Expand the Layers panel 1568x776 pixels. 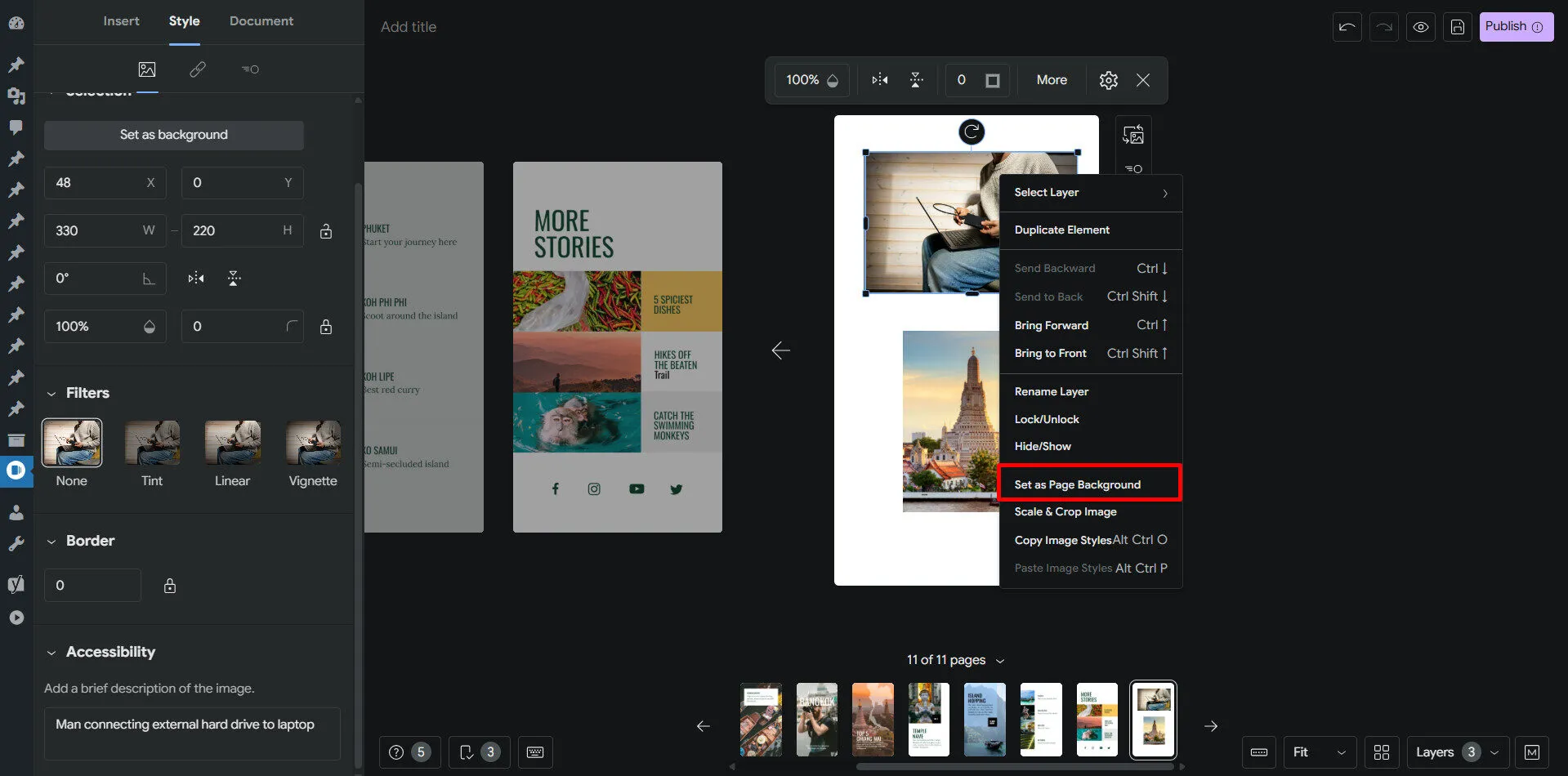pyautogui.click(x=1457, y=752)
